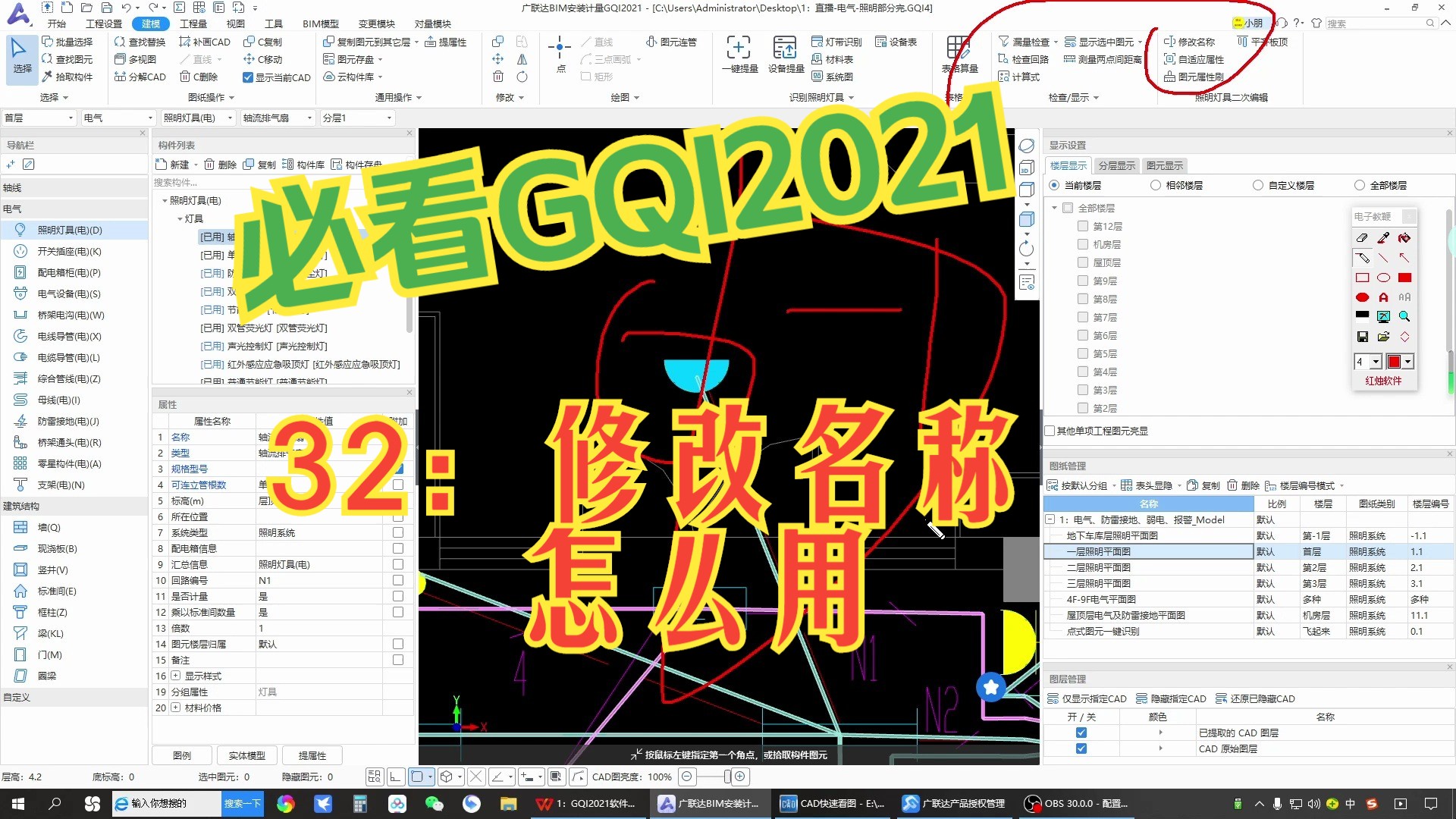Select the 全部楼层 radio button
Viewport: 1456px width, 819px height.
[x=1359, y=184]
